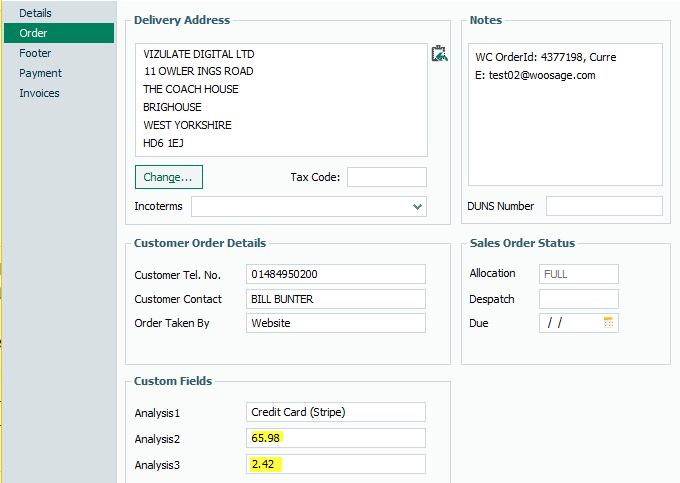Switch to the Details tab
680x483 pixels.
tap(36, 13)
